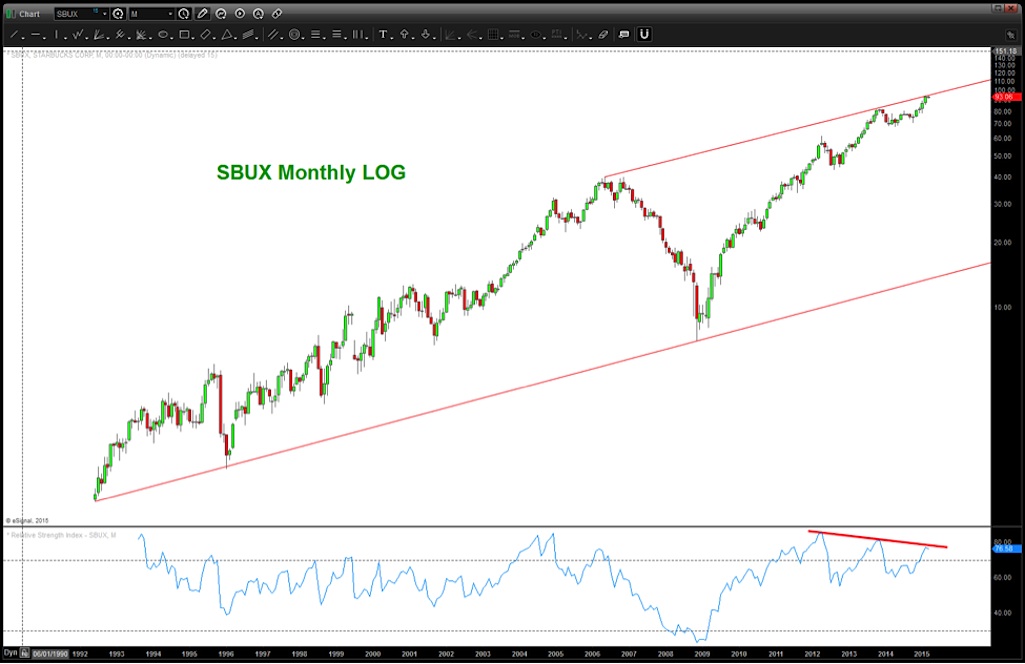The height and width of the screenshot is (664, 1025).
Task: Select the Text annotation tool
Action: click(x=383, y=35)
